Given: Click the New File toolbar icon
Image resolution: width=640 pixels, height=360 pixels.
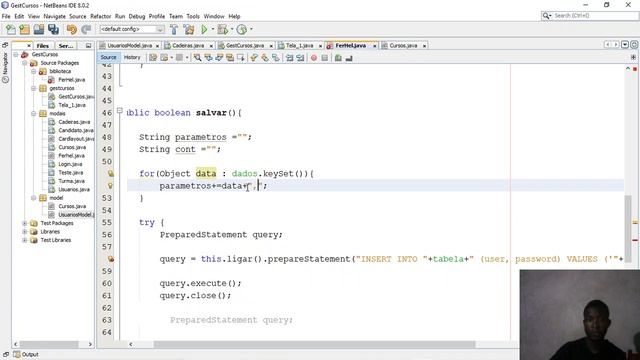Looking at the screenshot, I should pyautogui.click(x=11, y=29).
